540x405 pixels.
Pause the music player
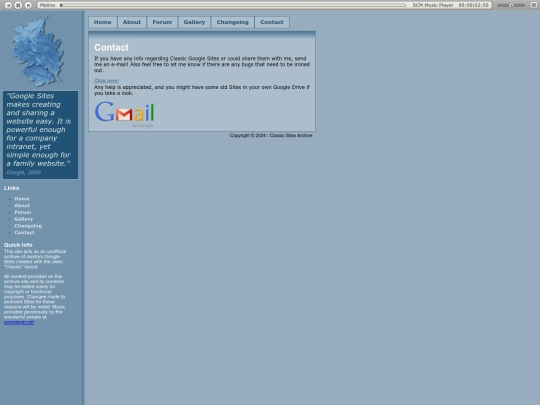click(x=18, y=5)
